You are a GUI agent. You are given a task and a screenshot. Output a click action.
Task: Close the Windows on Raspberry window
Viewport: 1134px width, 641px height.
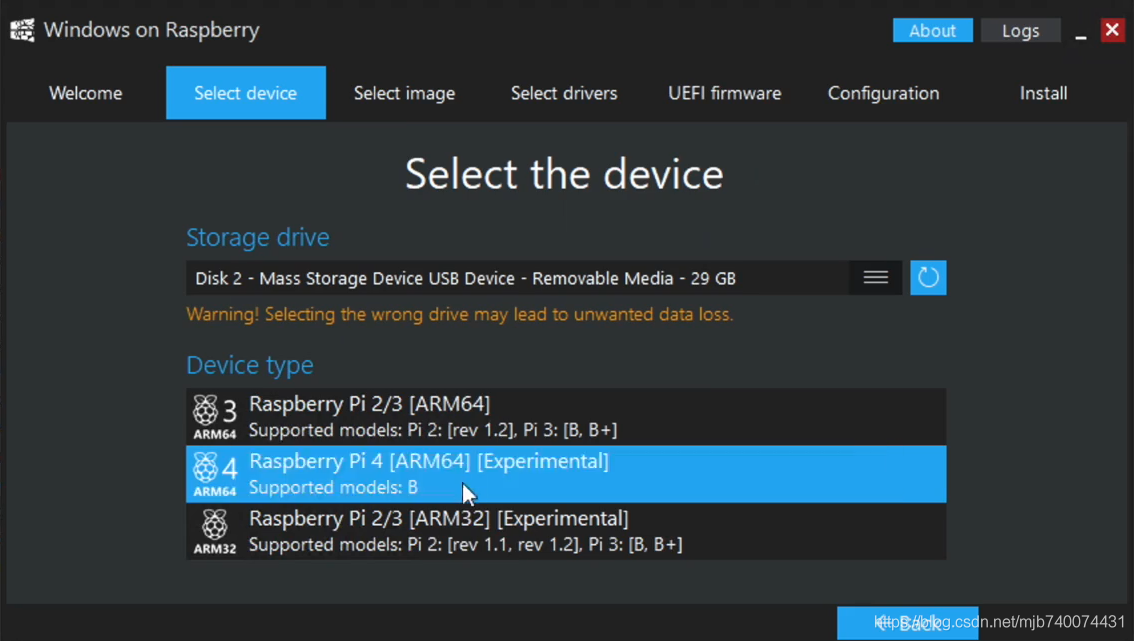1112,30
